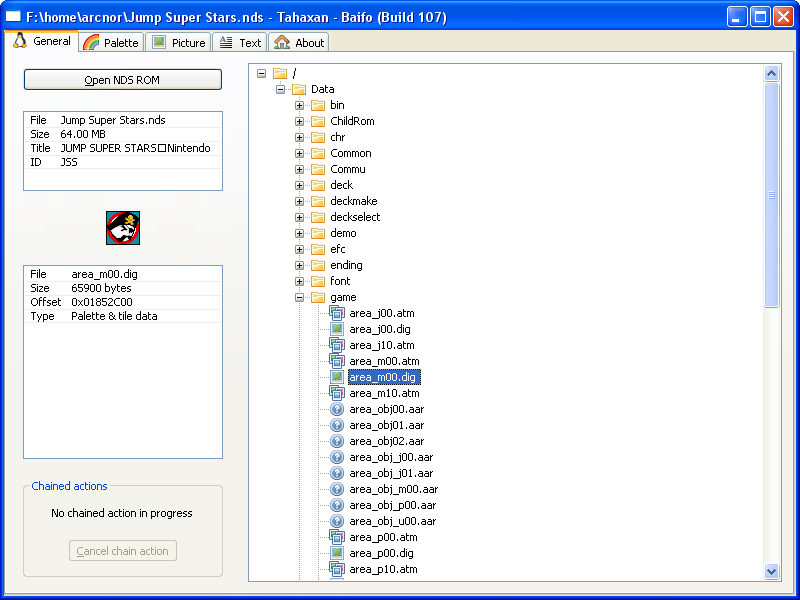Click the area_p10.atm file icon

(x=337, y=569)
